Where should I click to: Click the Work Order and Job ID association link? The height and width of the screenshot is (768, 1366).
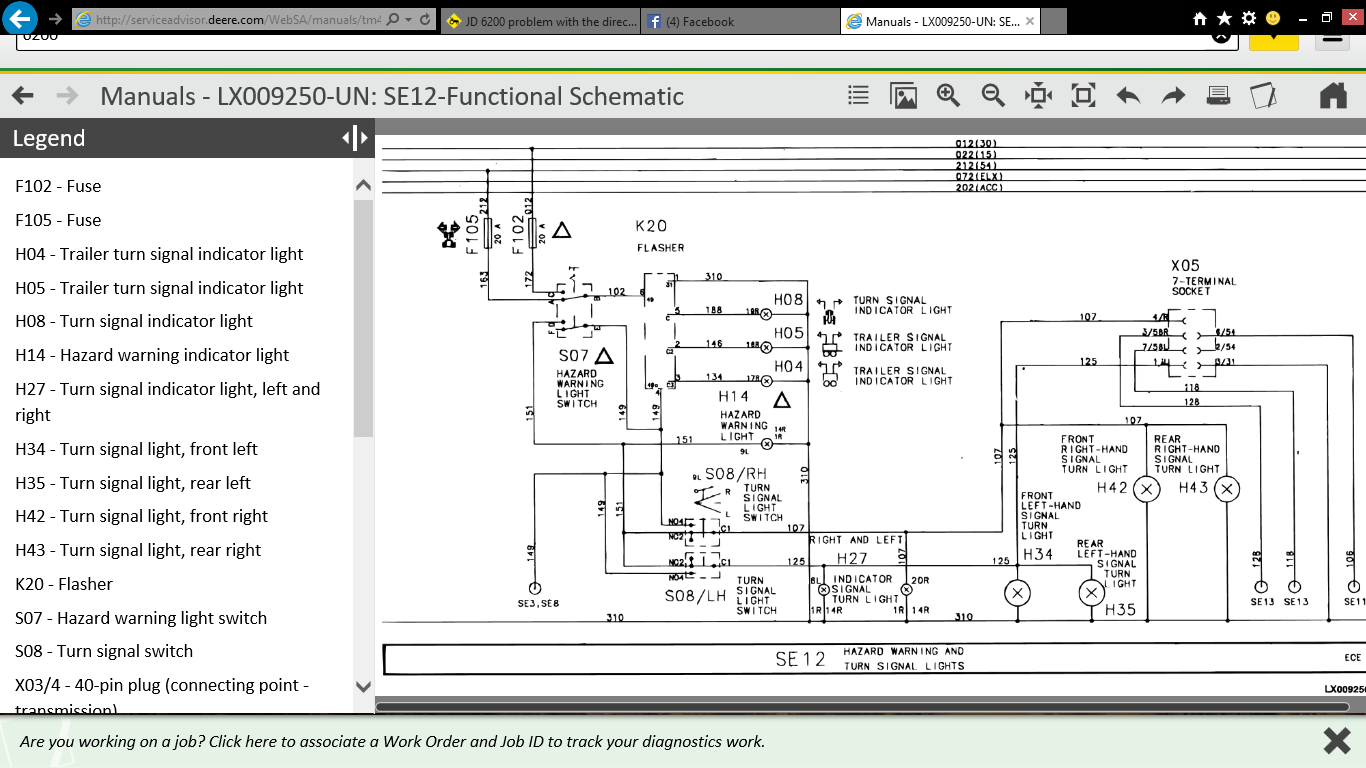click(x=392, y=741)
